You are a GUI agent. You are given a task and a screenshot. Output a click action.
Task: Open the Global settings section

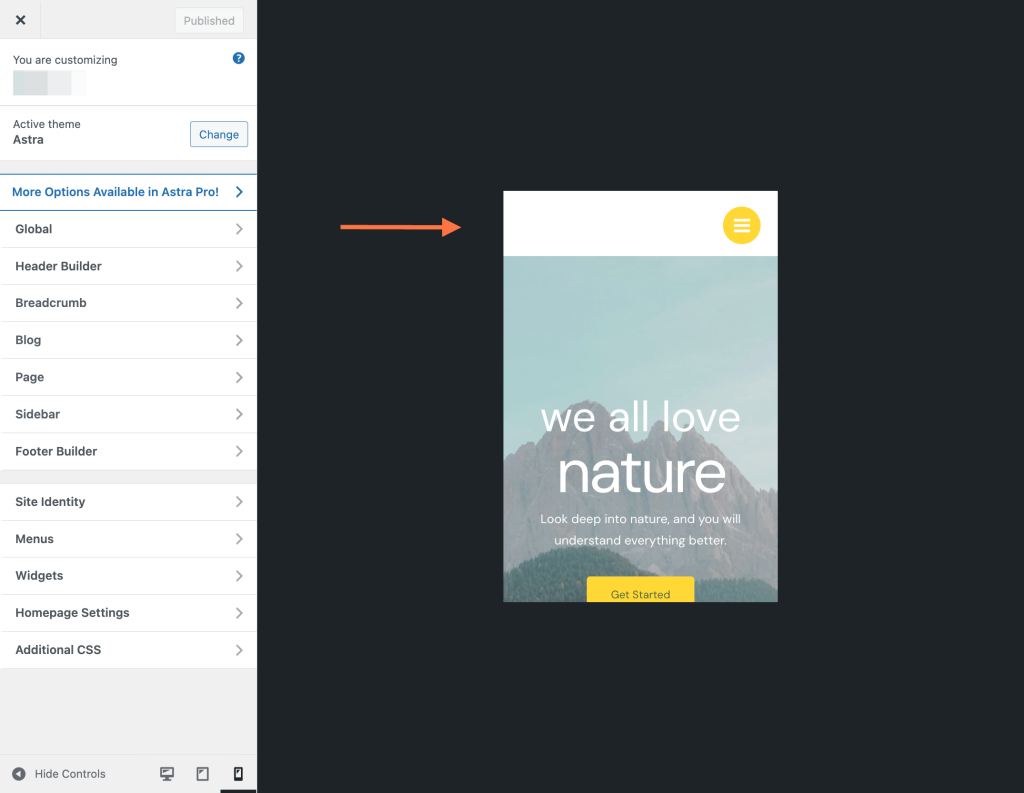128,229
